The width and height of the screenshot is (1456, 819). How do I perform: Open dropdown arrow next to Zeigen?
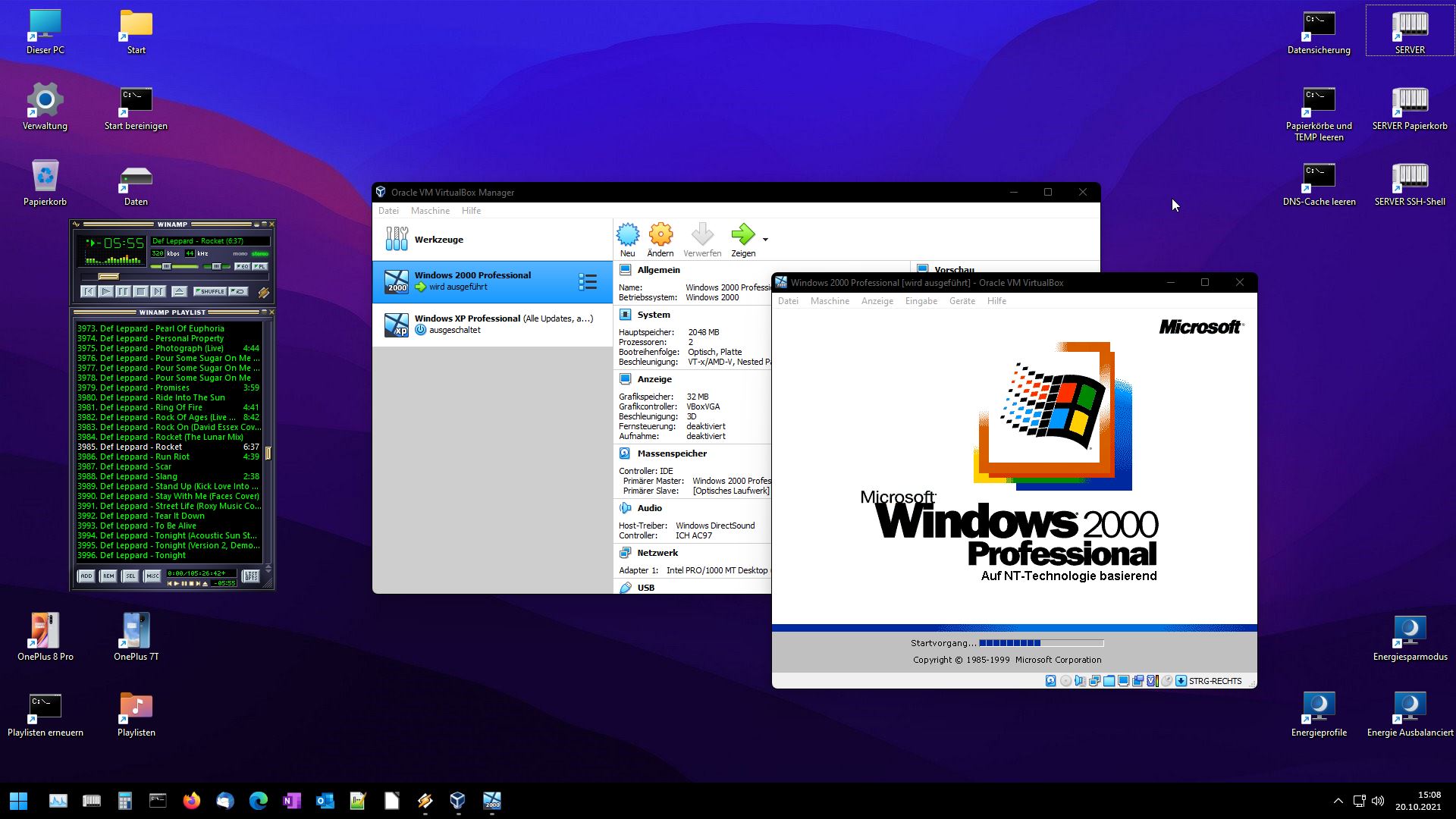[x=765, y=240]
